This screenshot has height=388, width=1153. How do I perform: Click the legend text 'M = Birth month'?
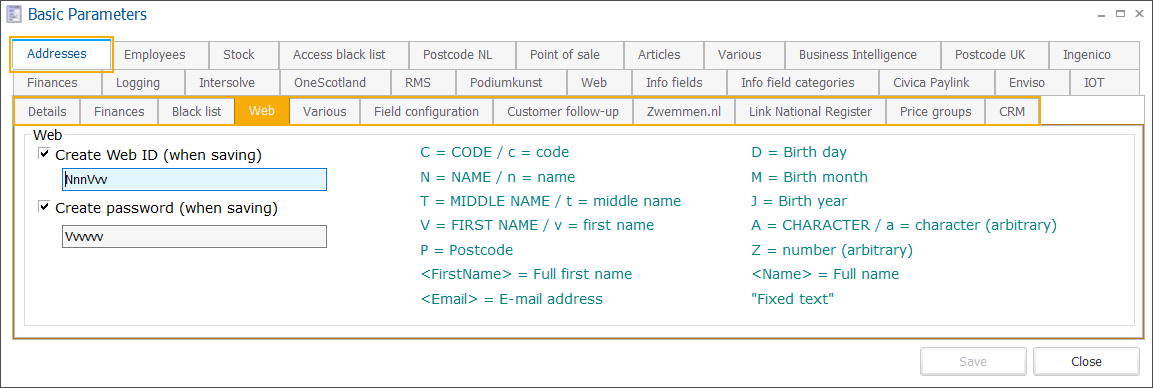[809, 177]
